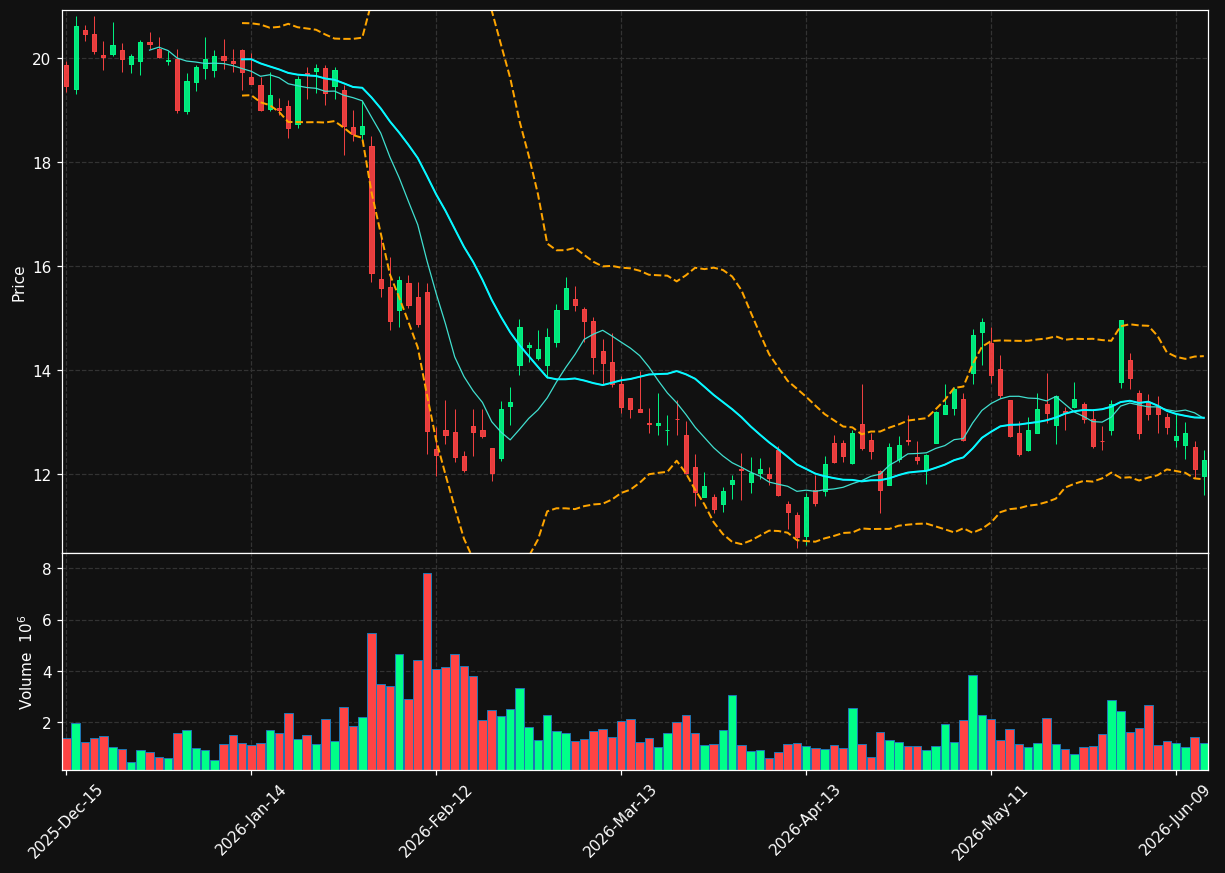Viewport: 1225px width, 873px height.
Task: Click volume axis value 8
Action: pos(46,569)
